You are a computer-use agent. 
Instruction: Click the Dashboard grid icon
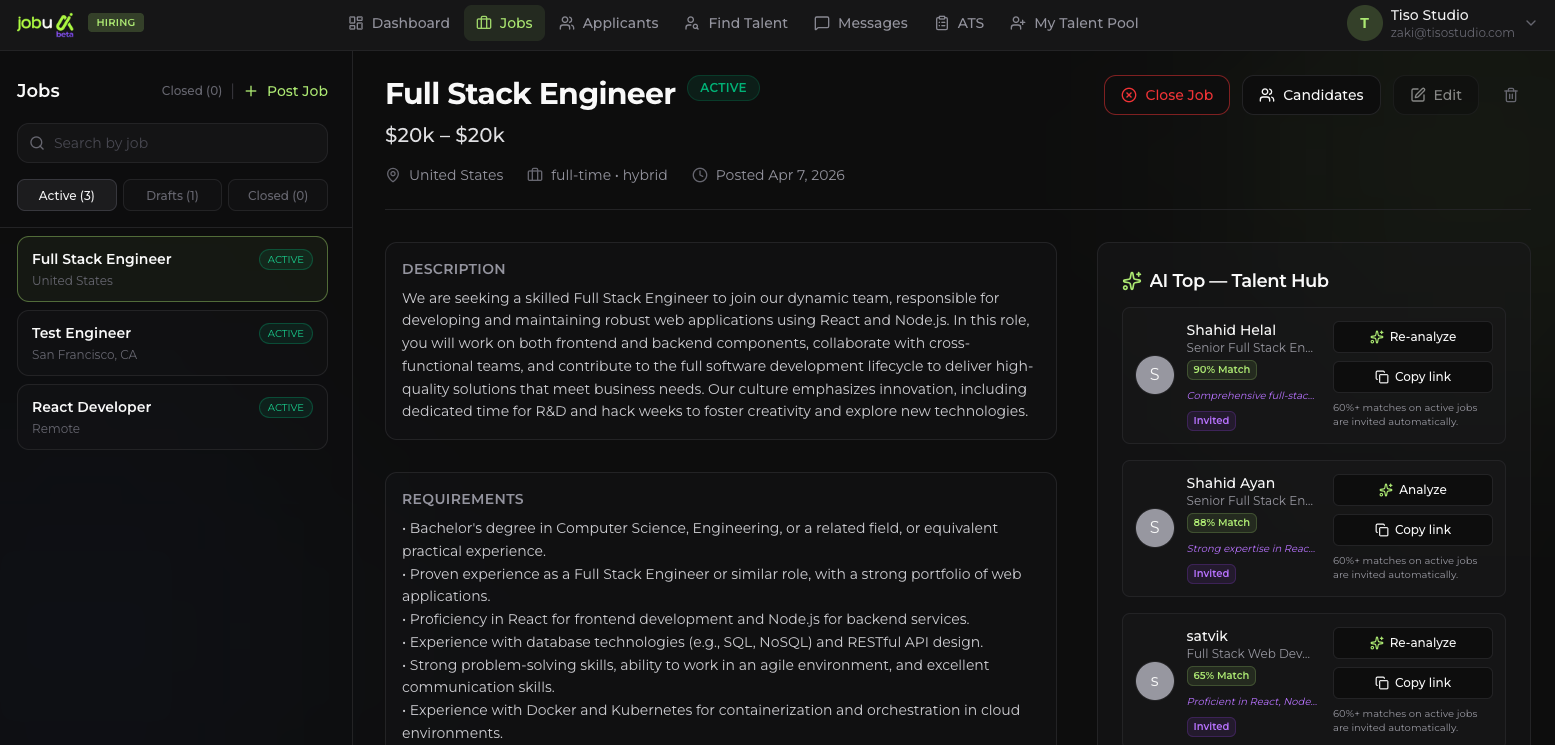pyautogui.click(x=356, y=23)
